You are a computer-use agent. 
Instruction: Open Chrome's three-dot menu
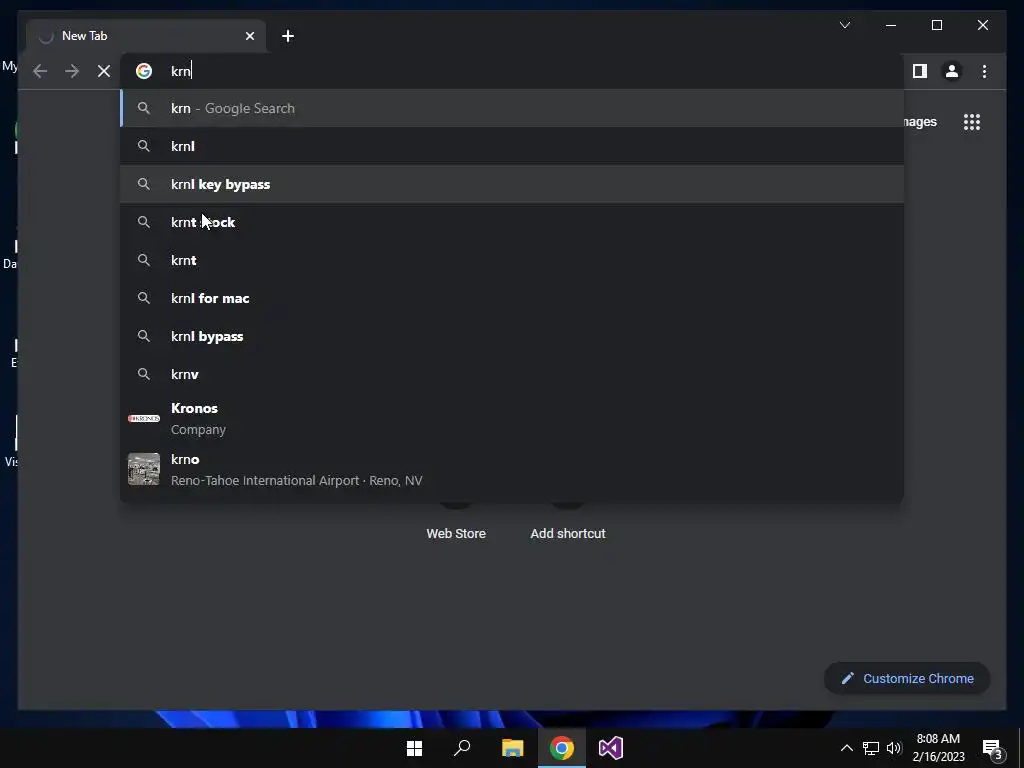pyautogui.click(x=984, y=71)
